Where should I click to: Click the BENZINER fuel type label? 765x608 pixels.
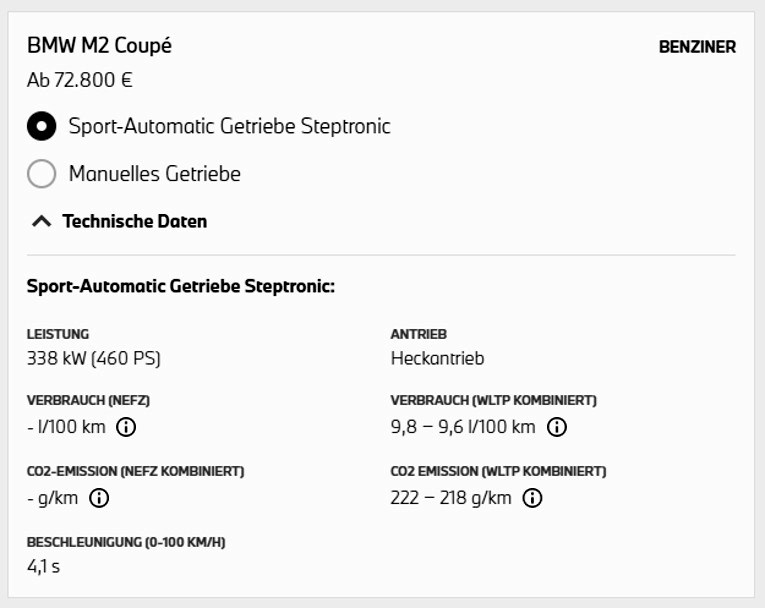[x=697, y=47]
